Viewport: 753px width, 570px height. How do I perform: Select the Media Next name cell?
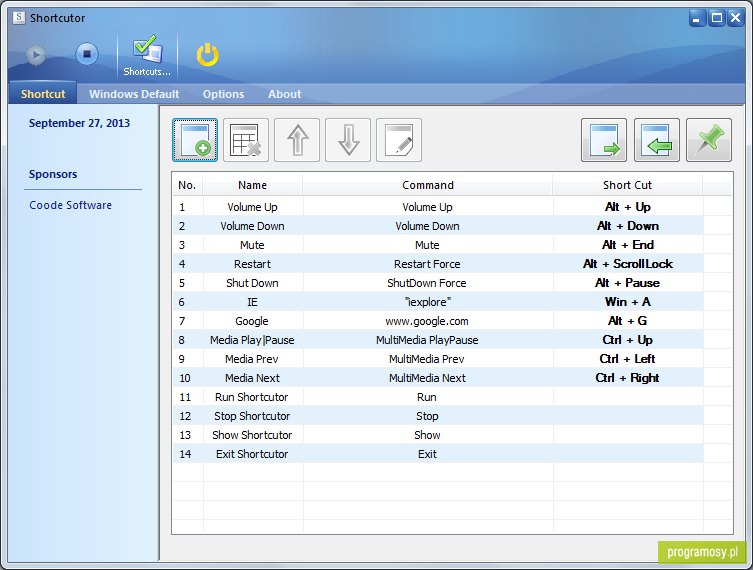coord(253,378)
